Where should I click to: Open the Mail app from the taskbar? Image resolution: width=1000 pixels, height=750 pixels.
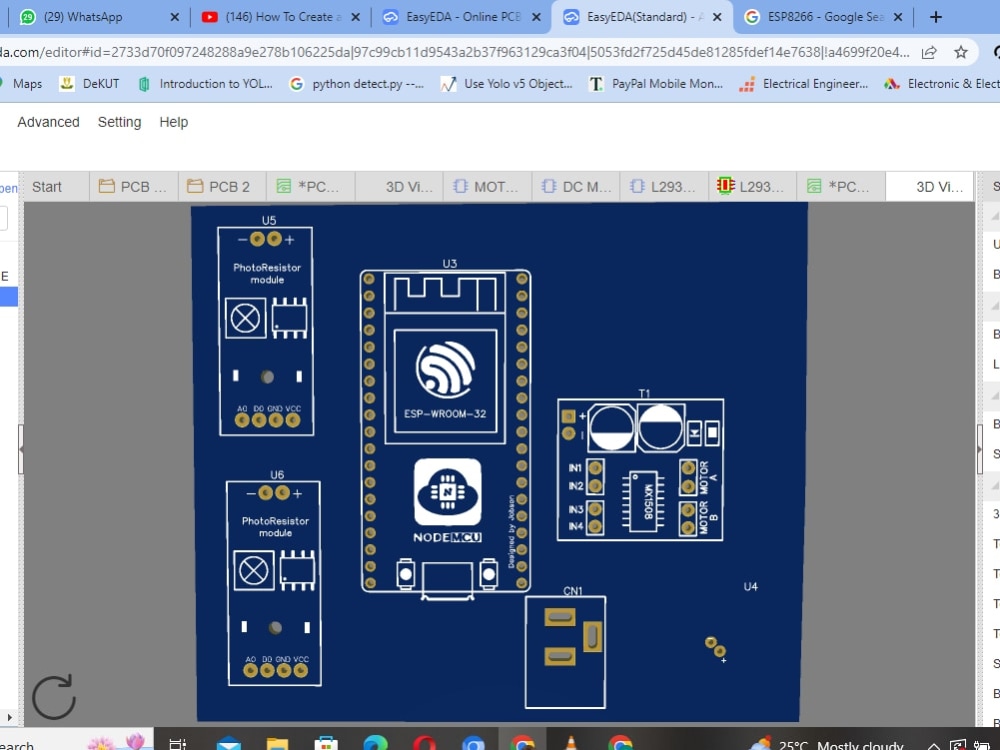[228, 744]
